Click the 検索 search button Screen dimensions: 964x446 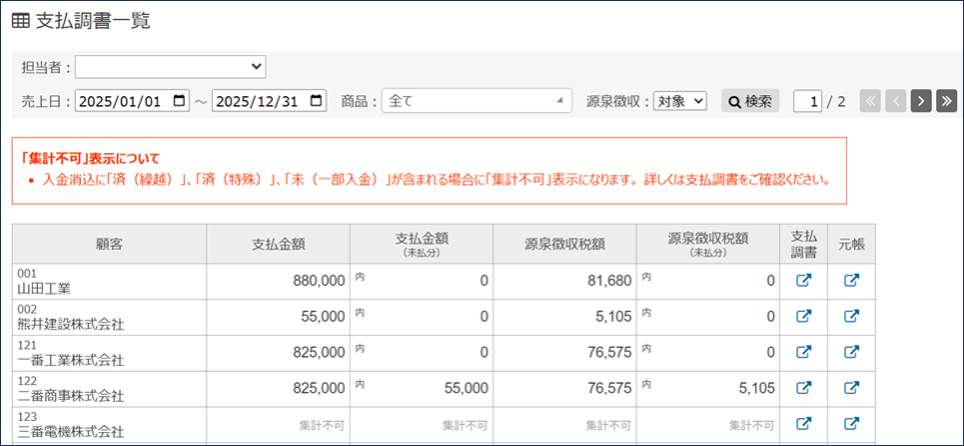(x=750, y=101)
